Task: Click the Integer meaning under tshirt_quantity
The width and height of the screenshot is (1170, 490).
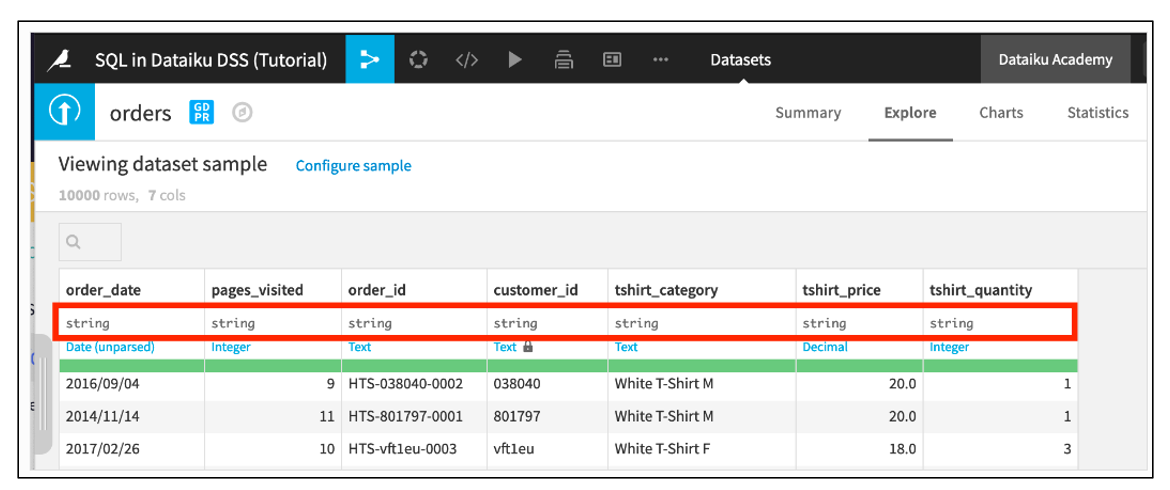Action: coord(949,347)
